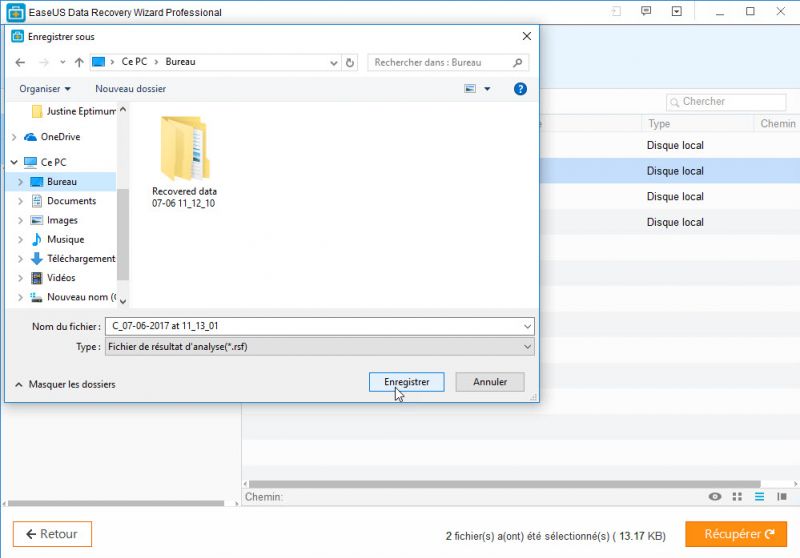
Task: Select the Nouveau nom drive
Action: (73, 297)
